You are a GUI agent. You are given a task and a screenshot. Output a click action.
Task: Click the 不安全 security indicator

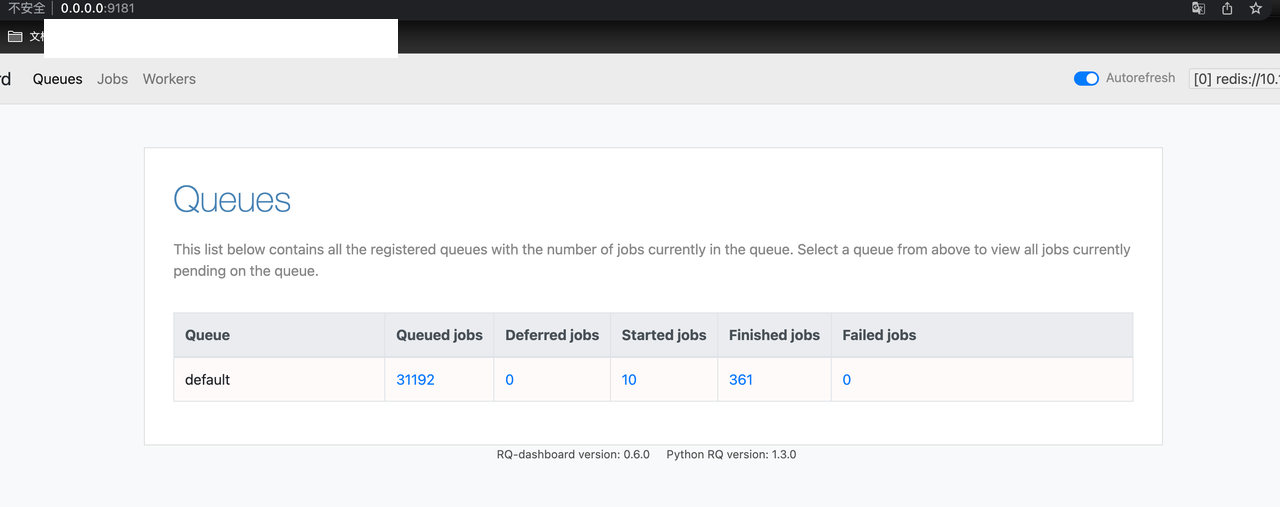click(27, 8)
